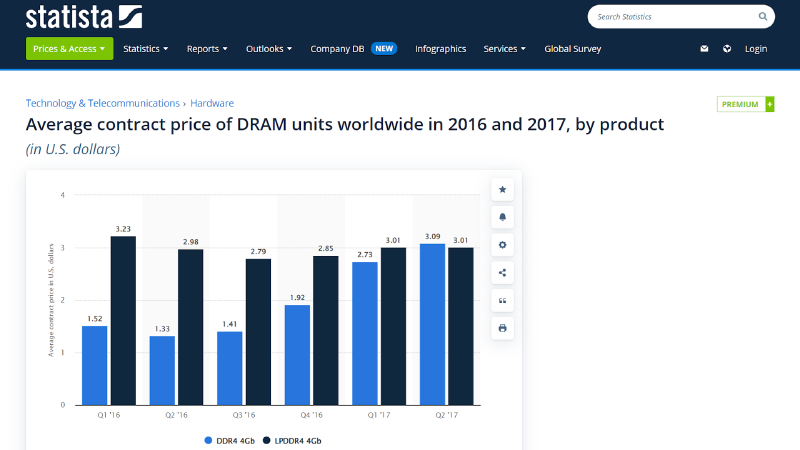
Task: Expand the Prices & Access dropdown
Action: click(x=69, y=49)
